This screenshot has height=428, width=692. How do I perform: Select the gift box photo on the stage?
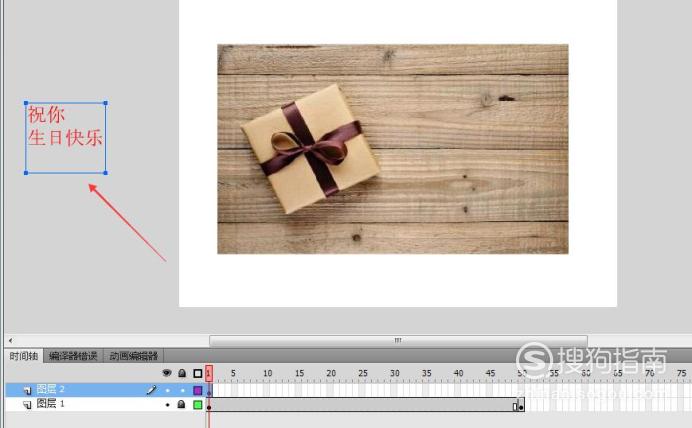[x=393, y=149]
